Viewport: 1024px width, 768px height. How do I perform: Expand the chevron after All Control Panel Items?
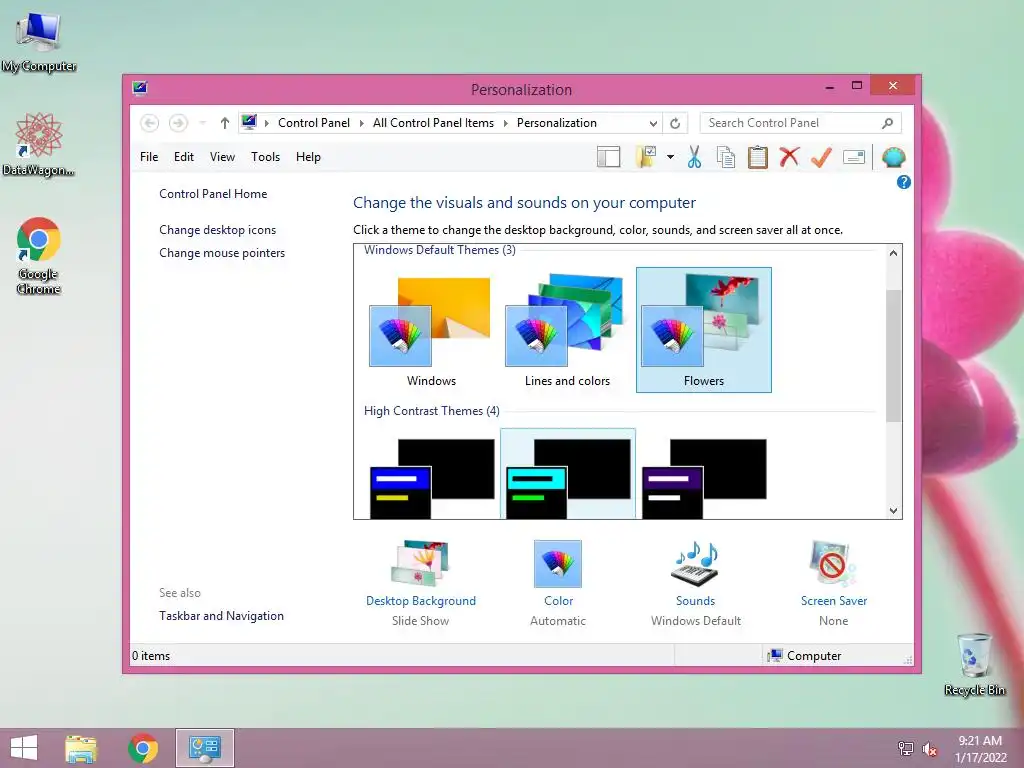tap(505, 123)
